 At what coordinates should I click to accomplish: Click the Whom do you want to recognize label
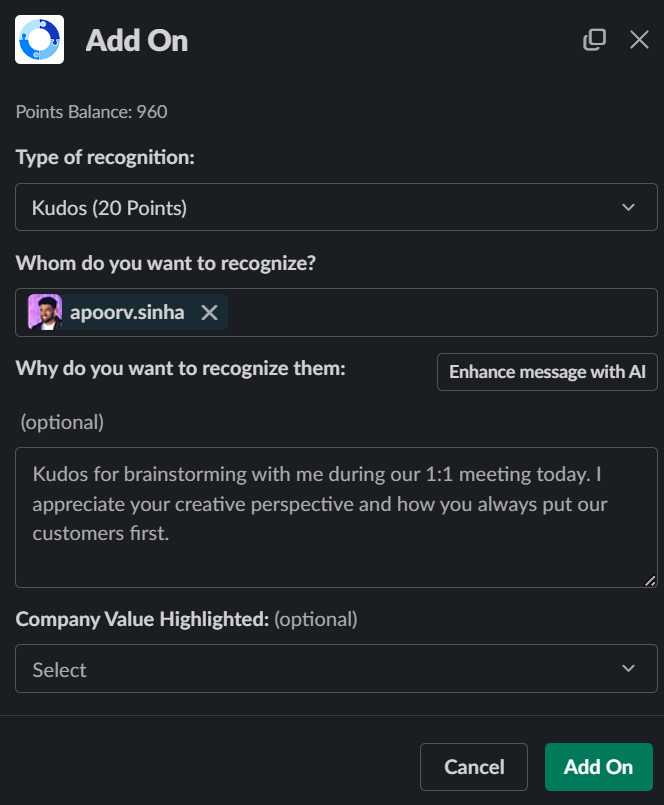(x=165, y=263)
